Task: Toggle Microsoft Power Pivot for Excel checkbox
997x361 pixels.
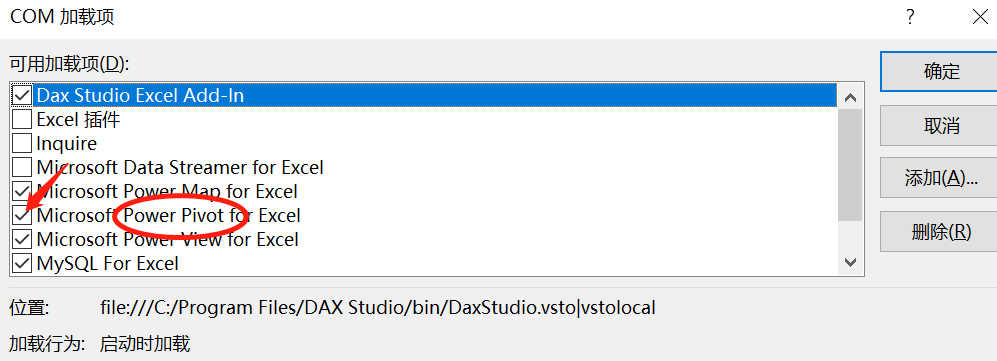Action: pyautogui.click(x=22, y=215)
